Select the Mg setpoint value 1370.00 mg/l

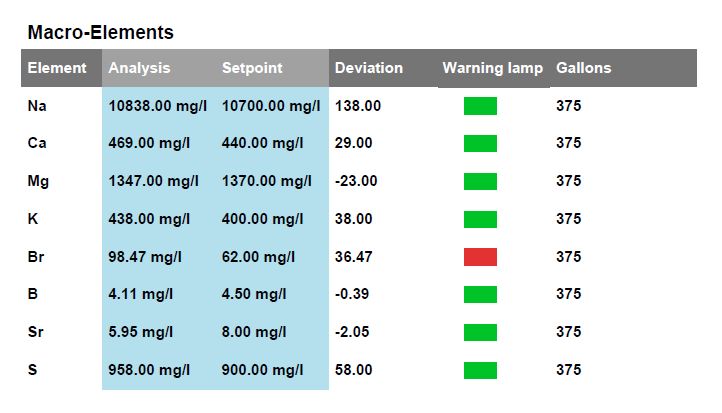pos(267,181)
